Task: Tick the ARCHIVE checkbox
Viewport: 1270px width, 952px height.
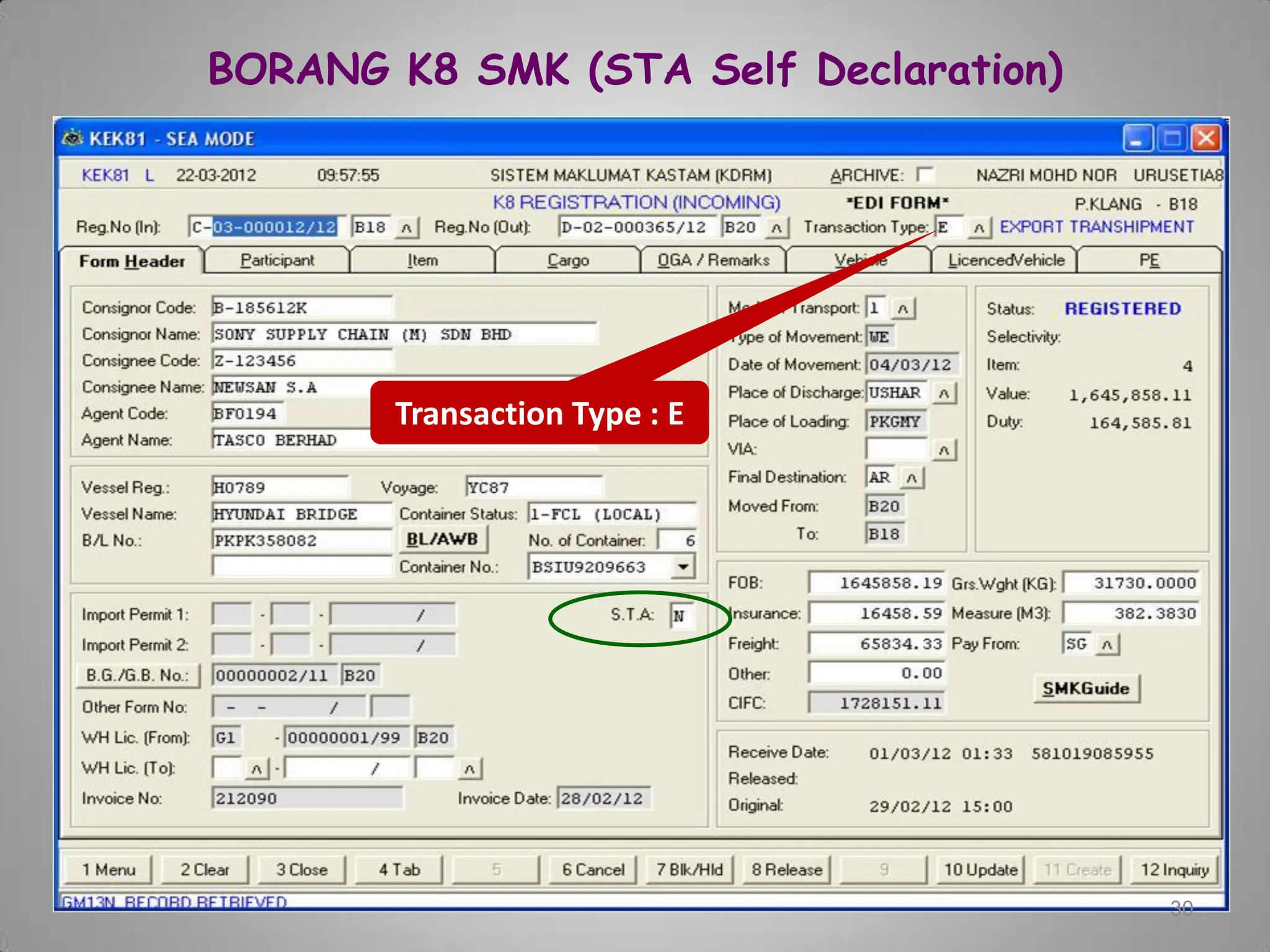Action: coord(925,175)
